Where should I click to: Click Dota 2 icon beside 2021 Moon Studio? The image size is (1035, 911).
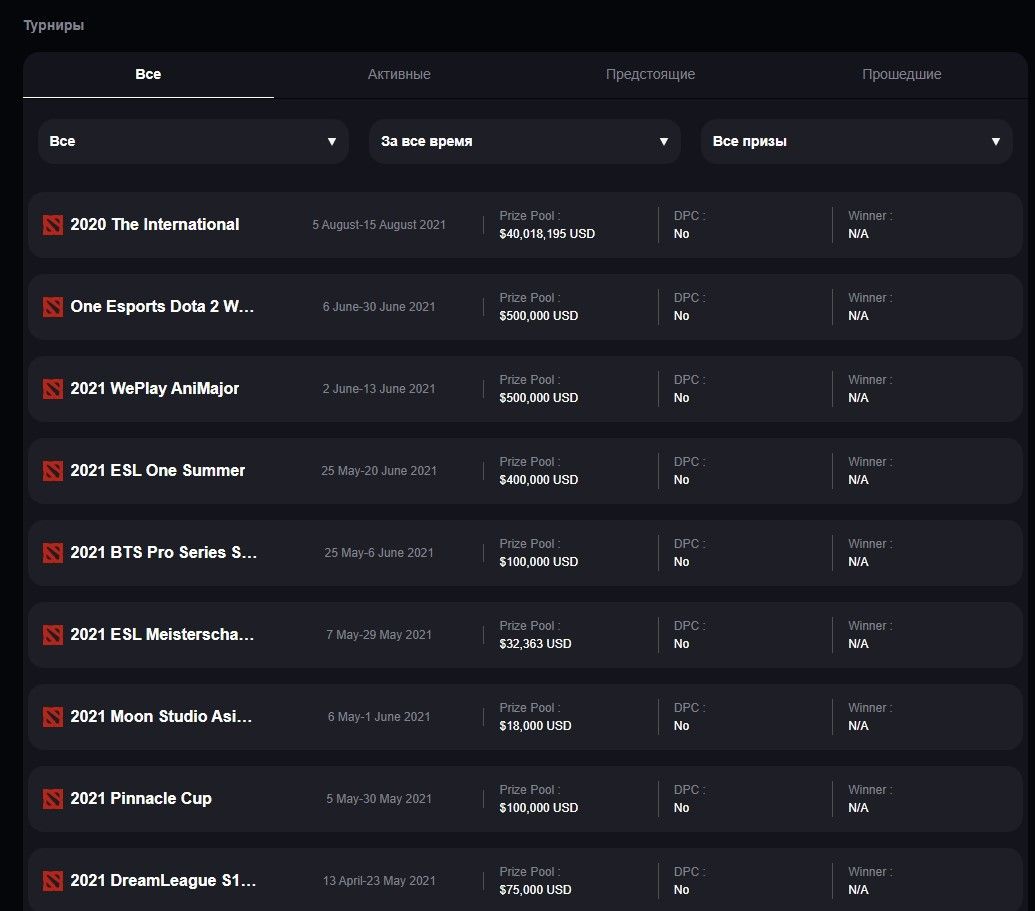coord(53,717)
